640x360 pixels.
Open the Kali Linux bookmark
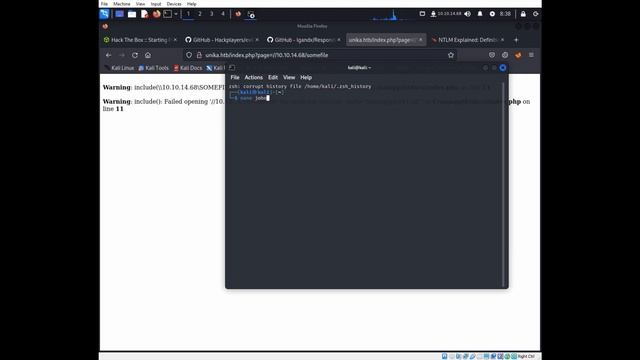tap(119, 68)
